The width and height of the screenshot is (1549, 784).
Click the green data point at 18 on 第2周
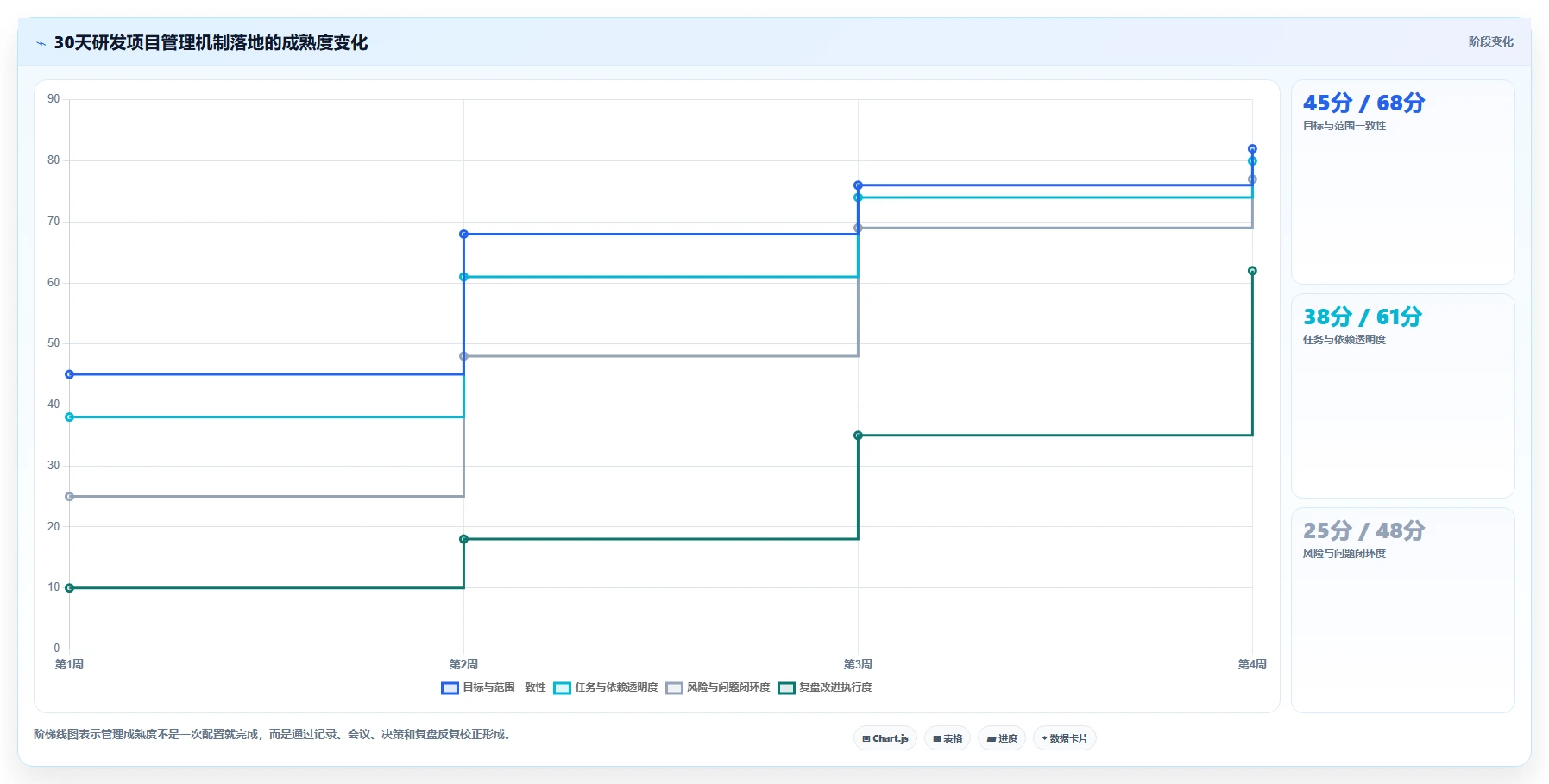point(464,539)
